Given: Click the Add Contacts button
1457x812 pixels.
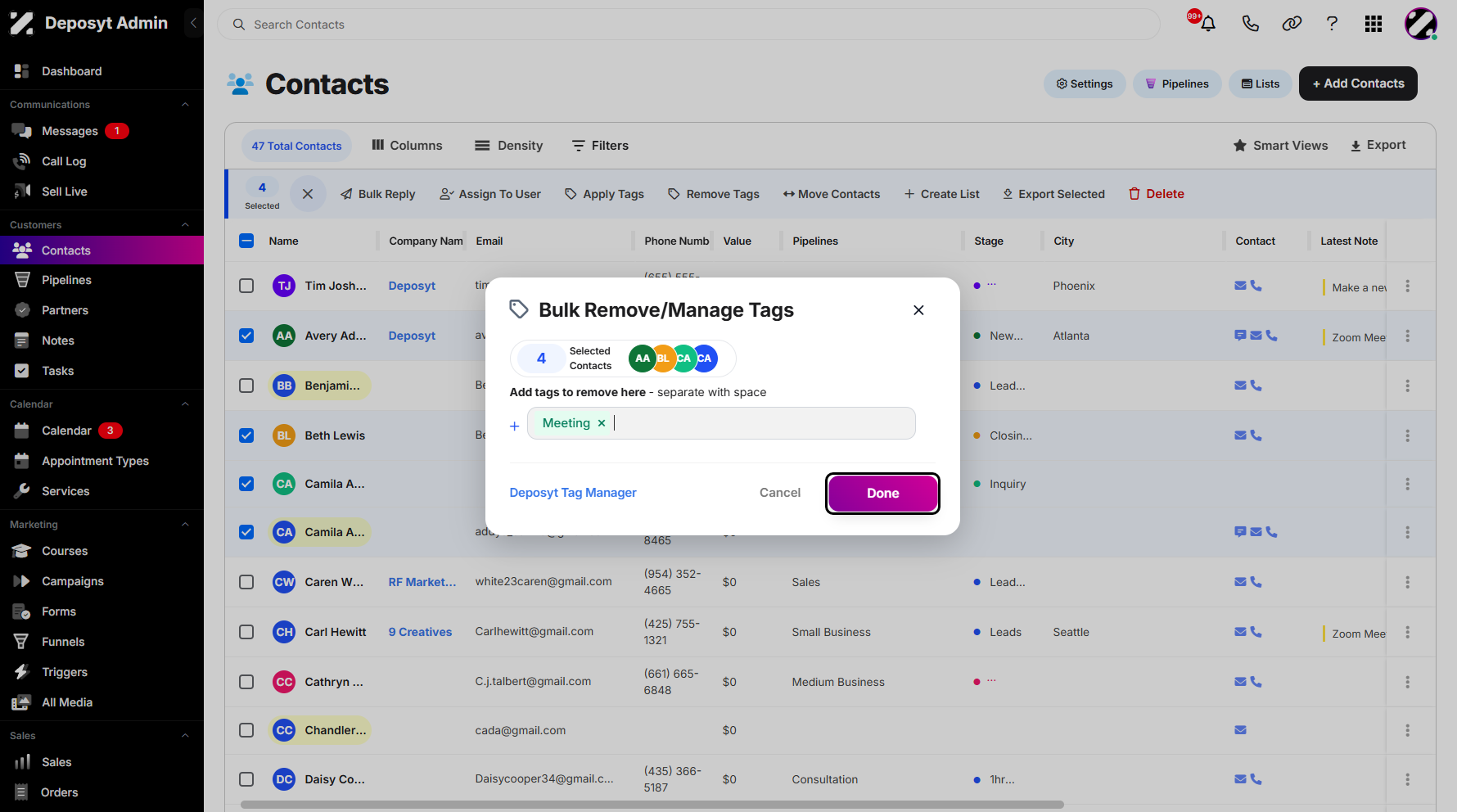Looking at the screenshot, I should (1358, 83).
